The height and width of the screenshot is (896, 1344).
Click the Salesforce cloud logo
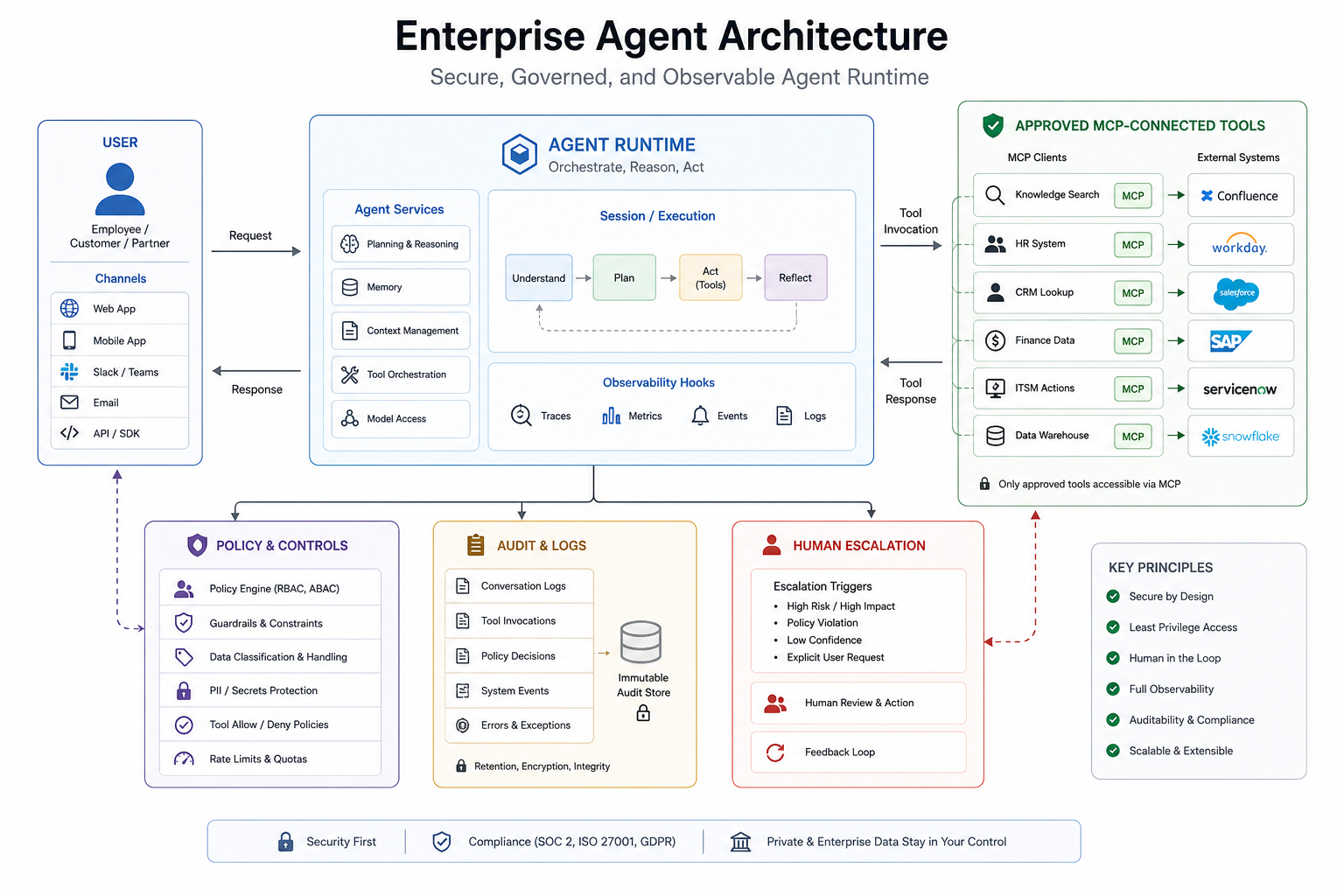pyautogui.click(x=1237, y=293)
